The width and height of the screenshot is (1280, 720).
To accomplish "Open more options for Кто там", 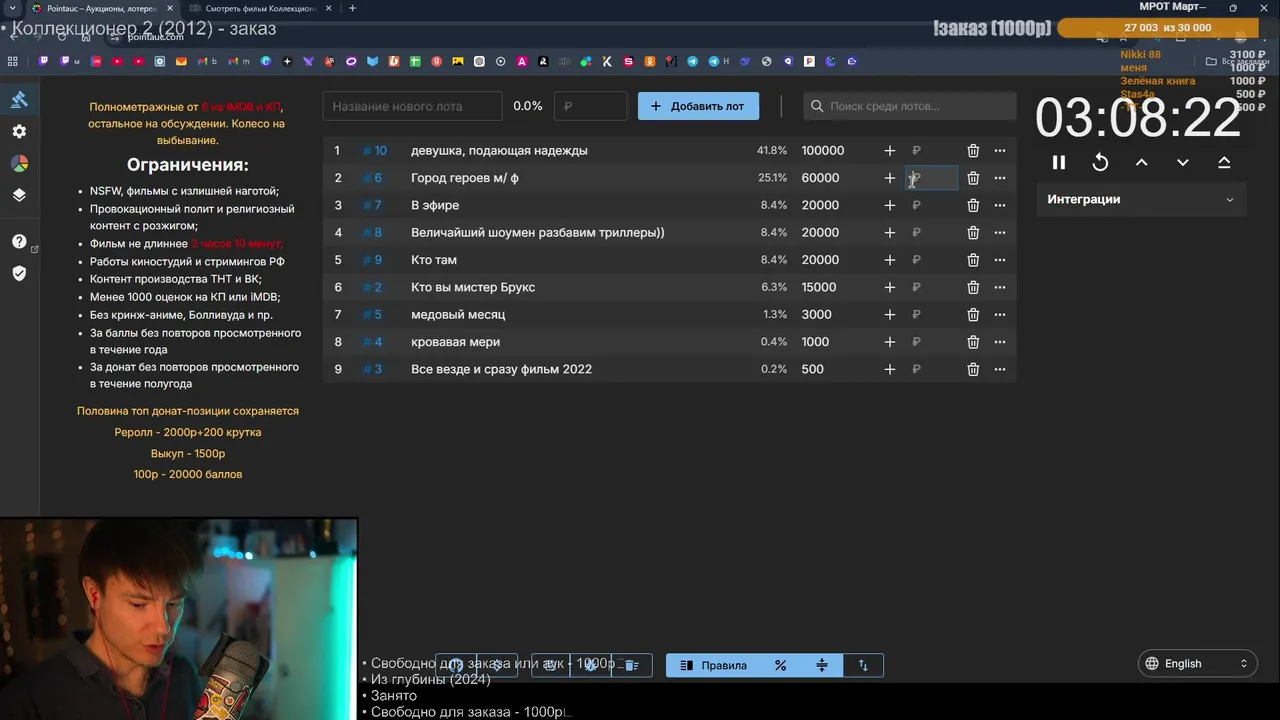I will click(1000, 260).
